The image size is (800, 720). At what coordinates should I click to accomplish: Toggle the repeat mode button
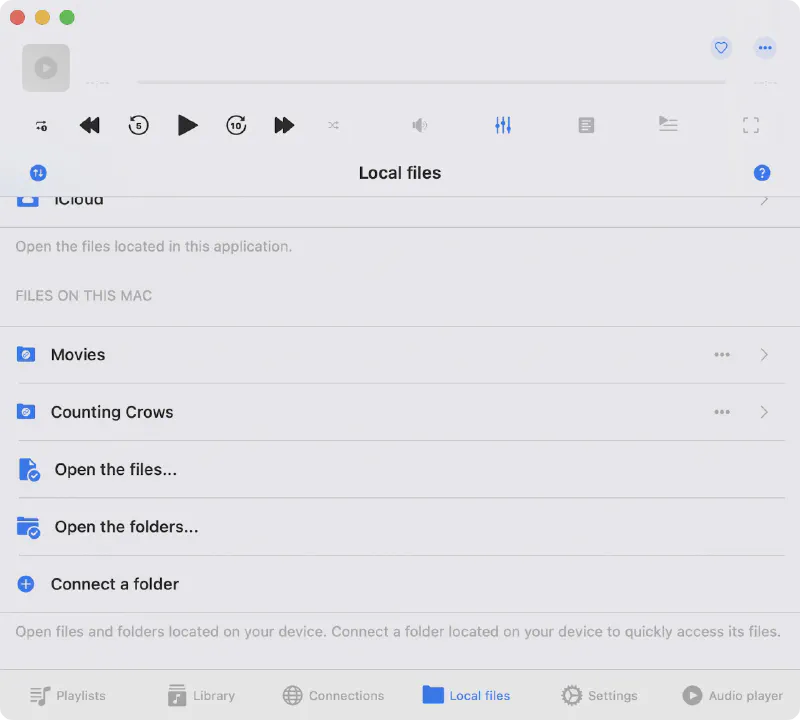pos(41,125)
